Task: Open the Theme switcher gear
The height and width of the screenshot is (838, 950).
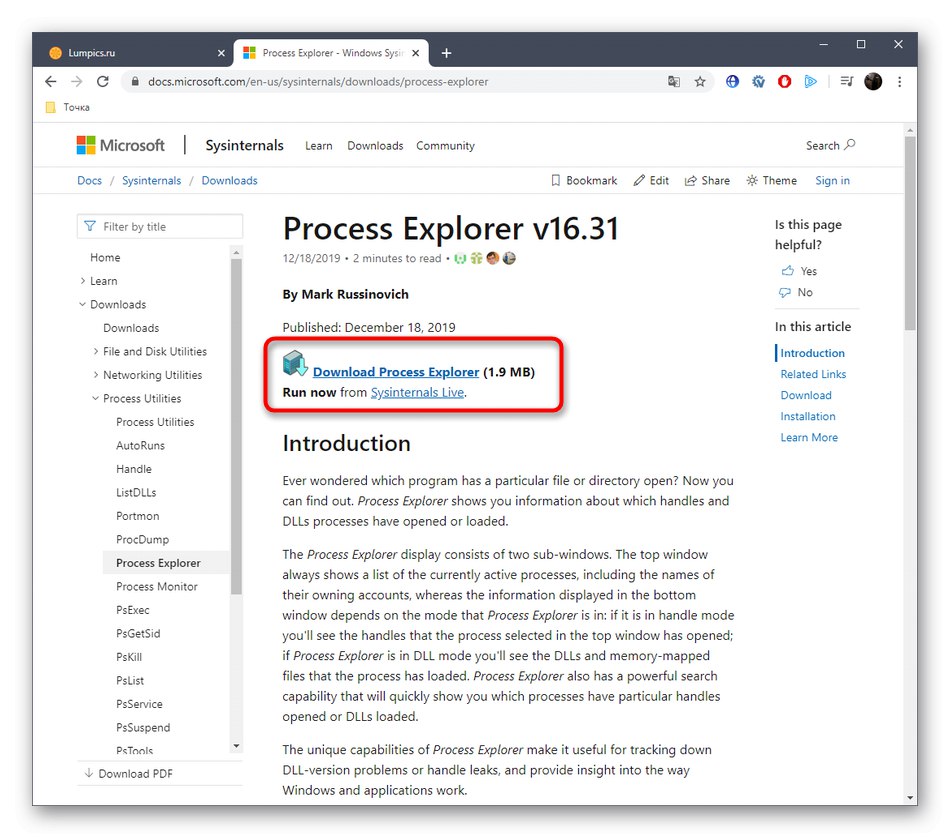Action: [752, 180]
